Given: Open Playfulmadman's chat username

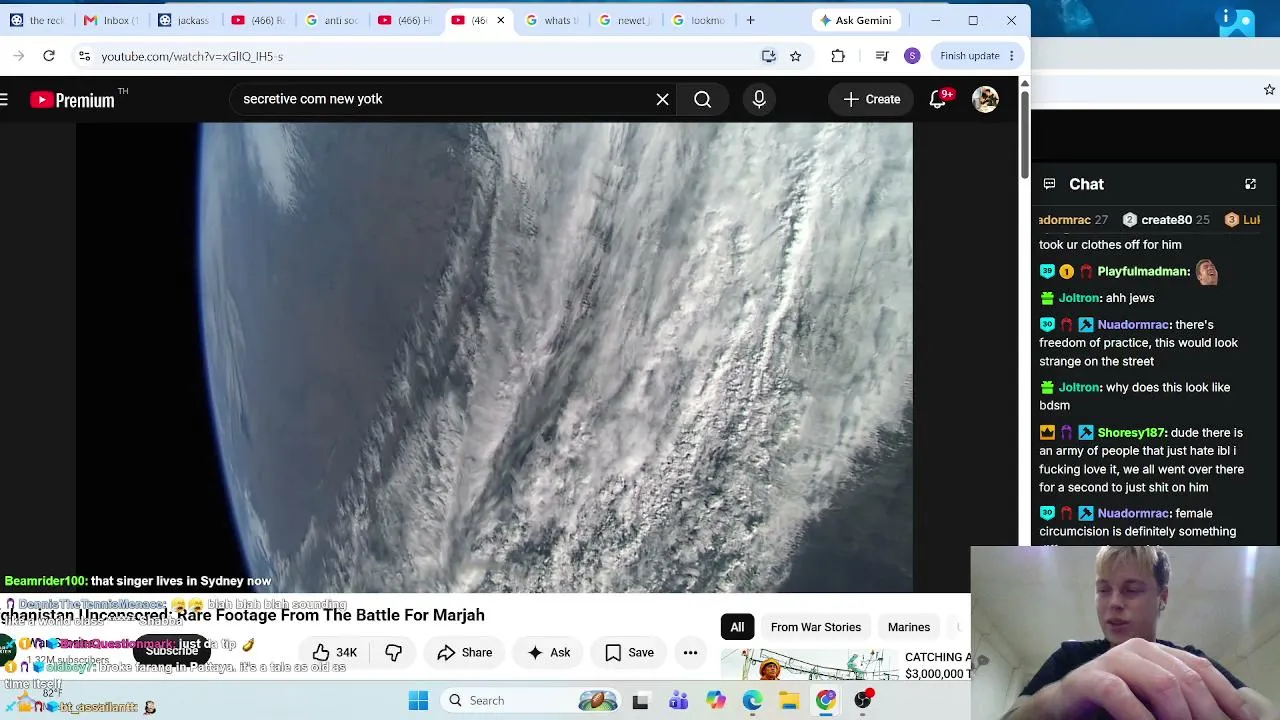Looking at the screenshot, I should pyautogui.click(x=1144, y=271).
